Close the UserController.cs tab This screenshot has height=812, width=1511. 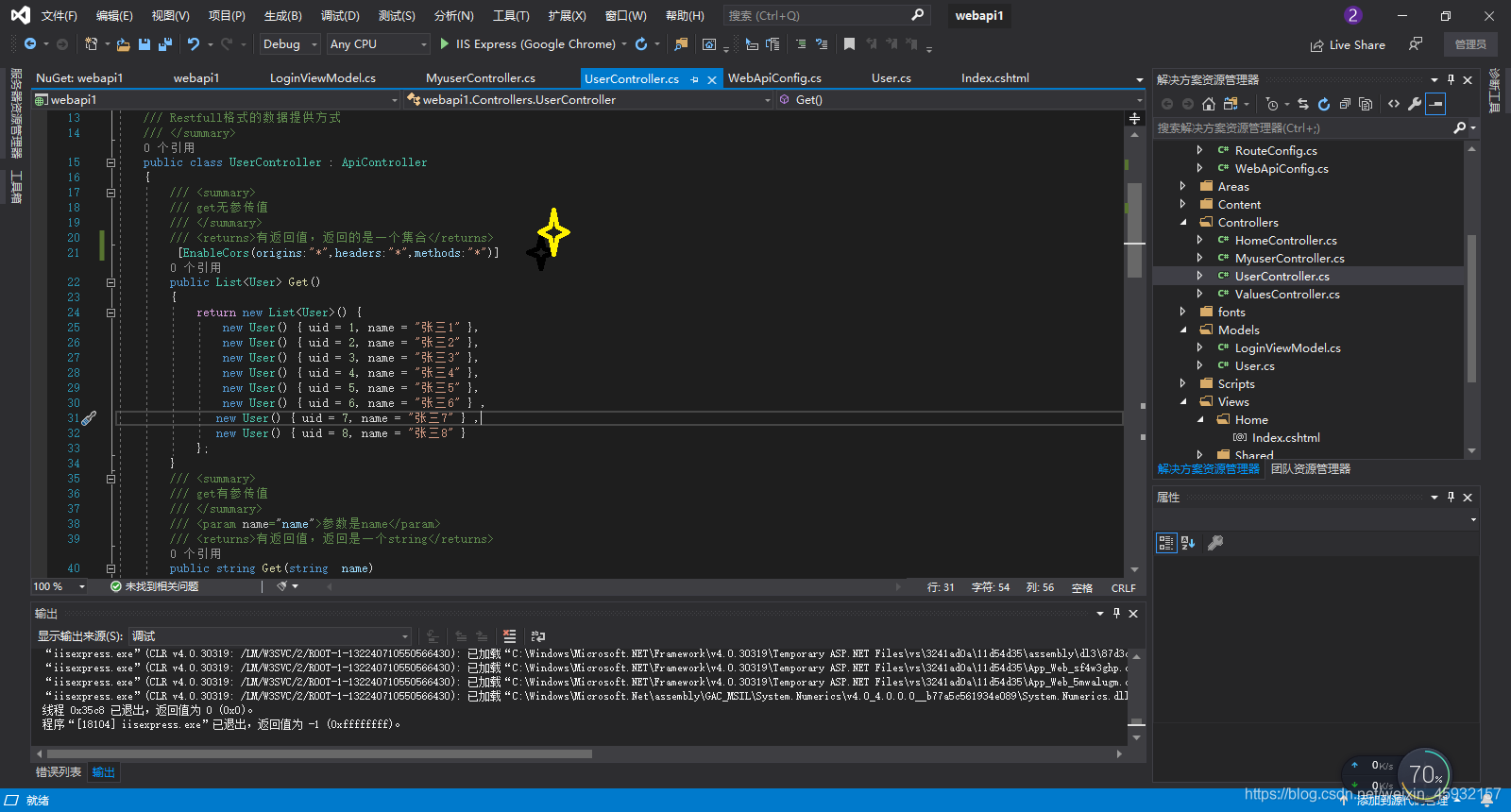(712, 79)
